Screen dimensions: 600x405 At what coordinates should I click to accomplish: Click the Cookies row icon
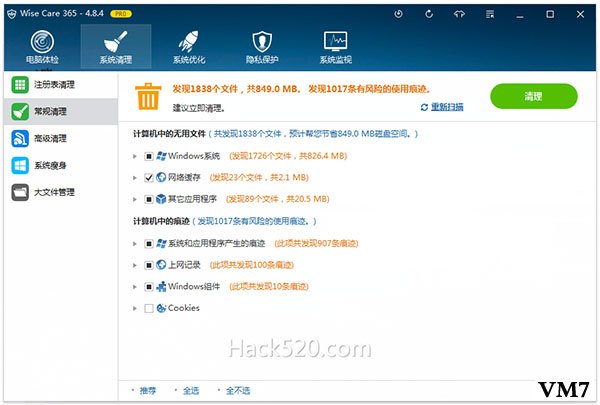(161, 308)
